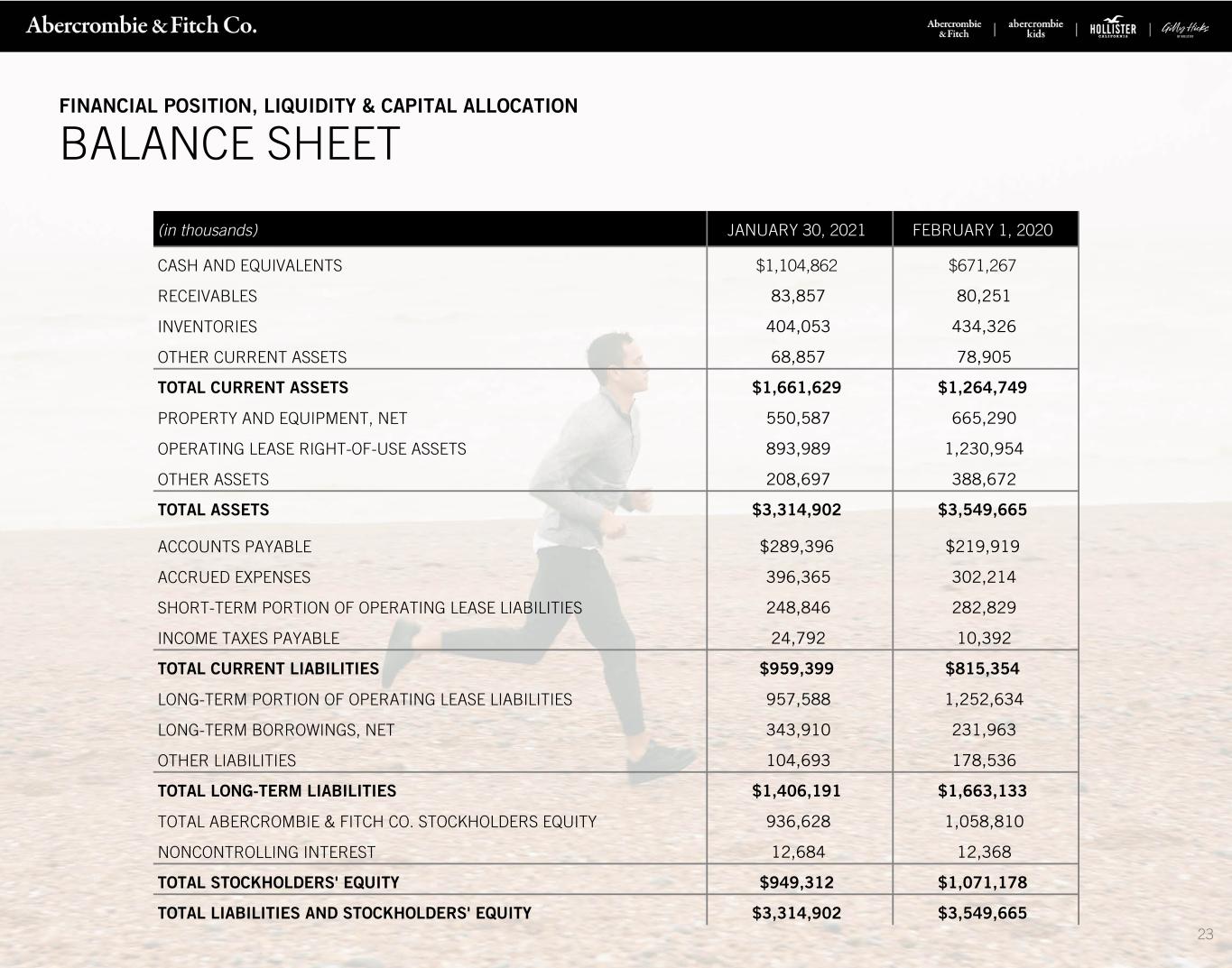Click the Gilly Hicks brand logo
The height and width of the screenshot is (968, 1232).
tap(1184, 29)
